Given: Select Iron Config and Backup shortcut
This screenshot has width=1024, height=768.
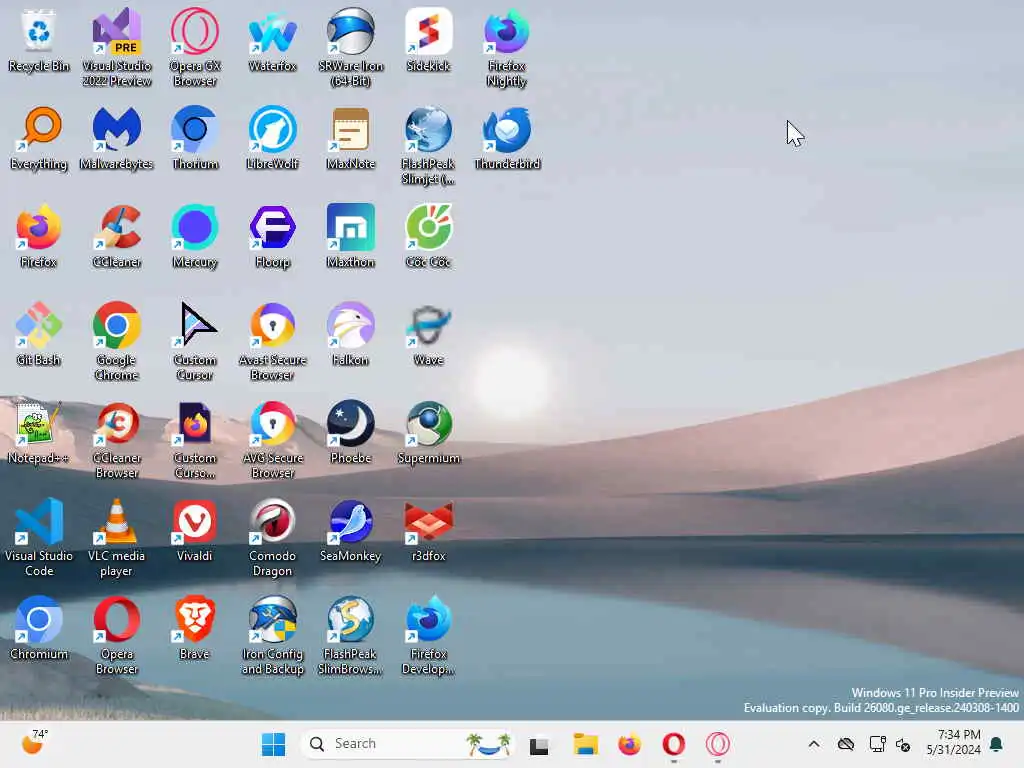Looking at the screenshot, I should [x=272, y=635].
